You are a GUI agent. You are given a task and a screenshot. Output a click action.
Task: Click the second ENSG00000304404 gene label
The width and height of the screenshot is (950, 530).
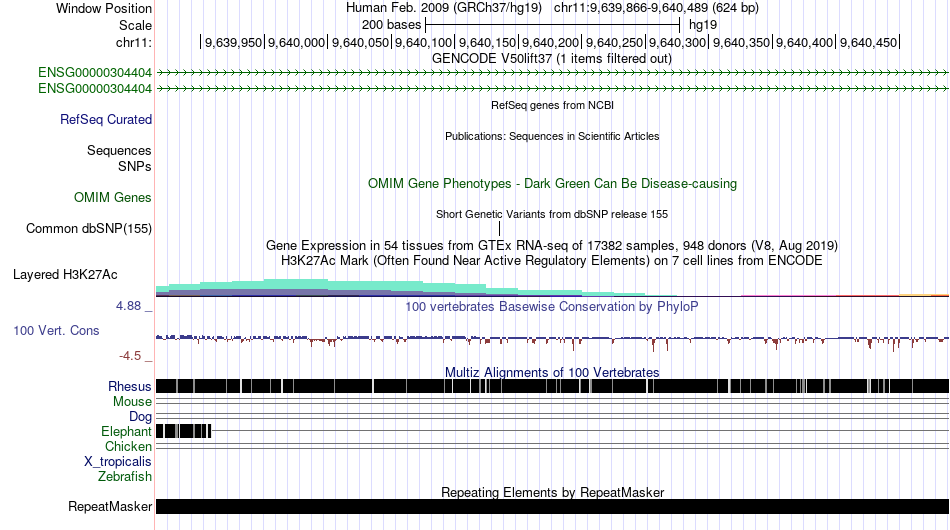click(95, 88)
